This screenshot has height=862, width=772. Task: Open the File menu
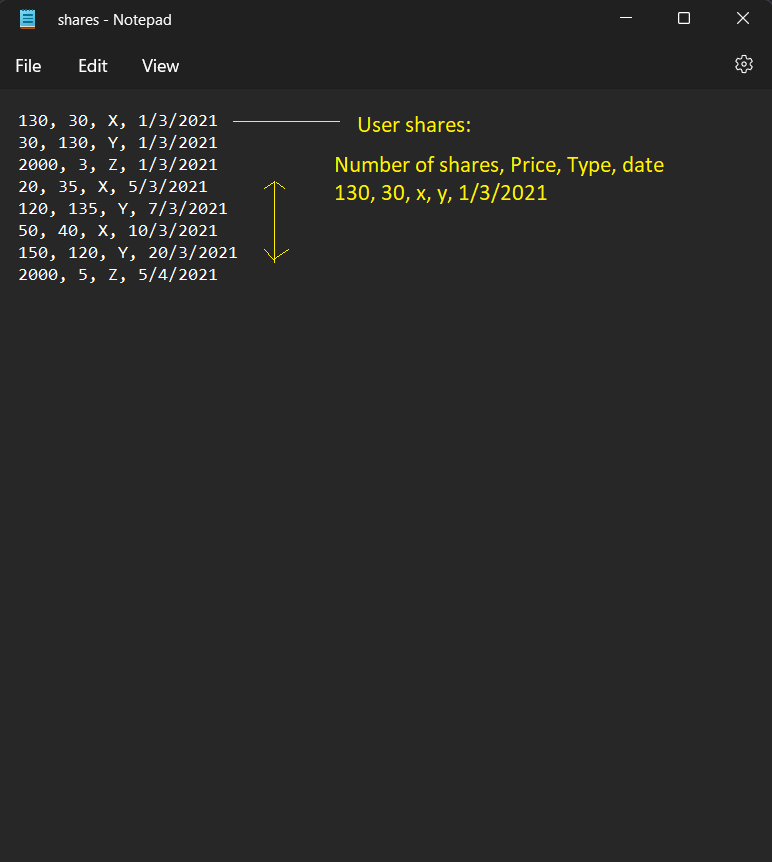28,66
